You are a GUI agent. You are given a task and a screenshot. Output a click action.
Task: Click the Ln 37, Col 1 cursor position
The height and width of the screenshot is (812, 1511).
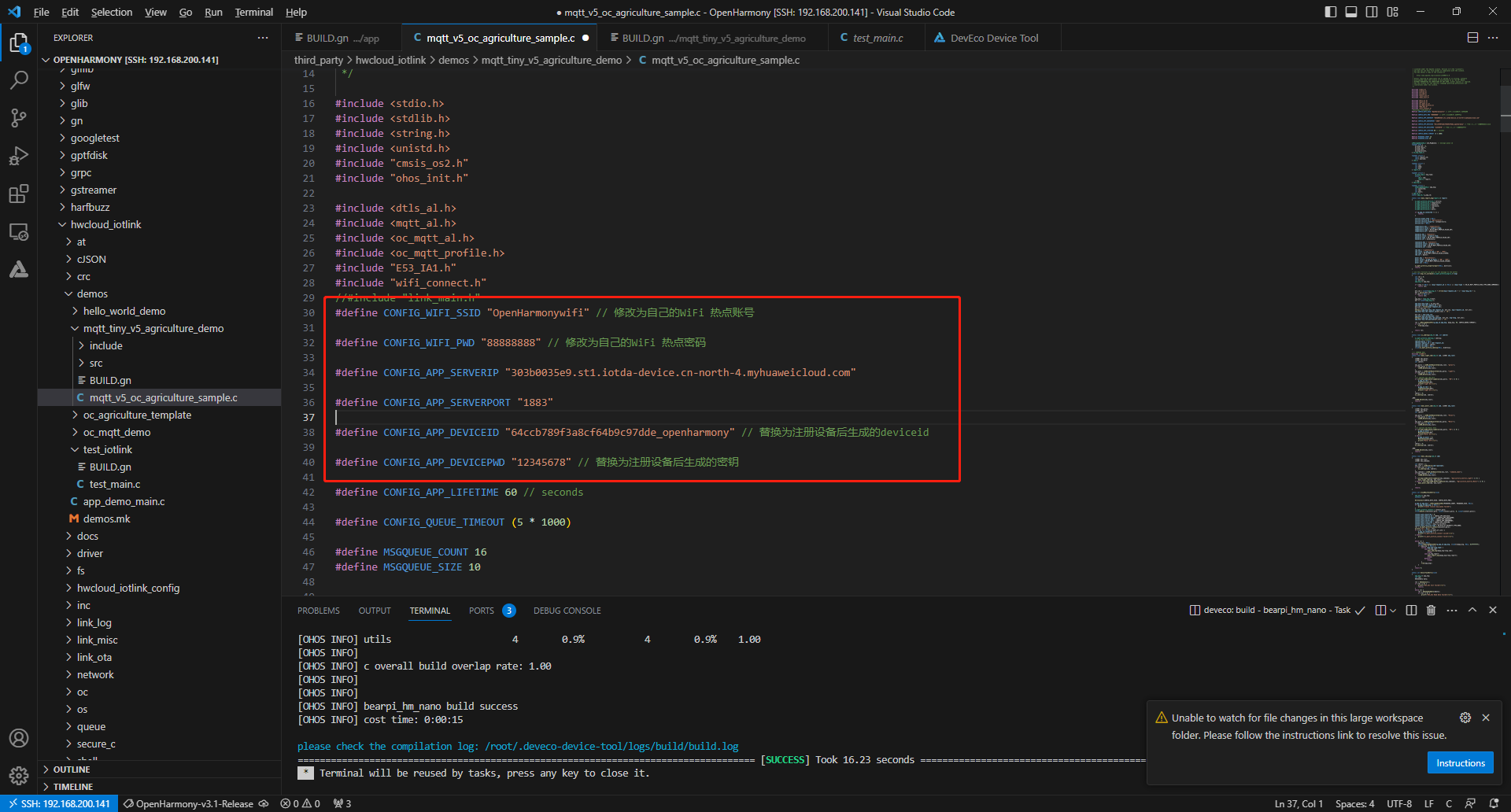(x=1299, y=803)
